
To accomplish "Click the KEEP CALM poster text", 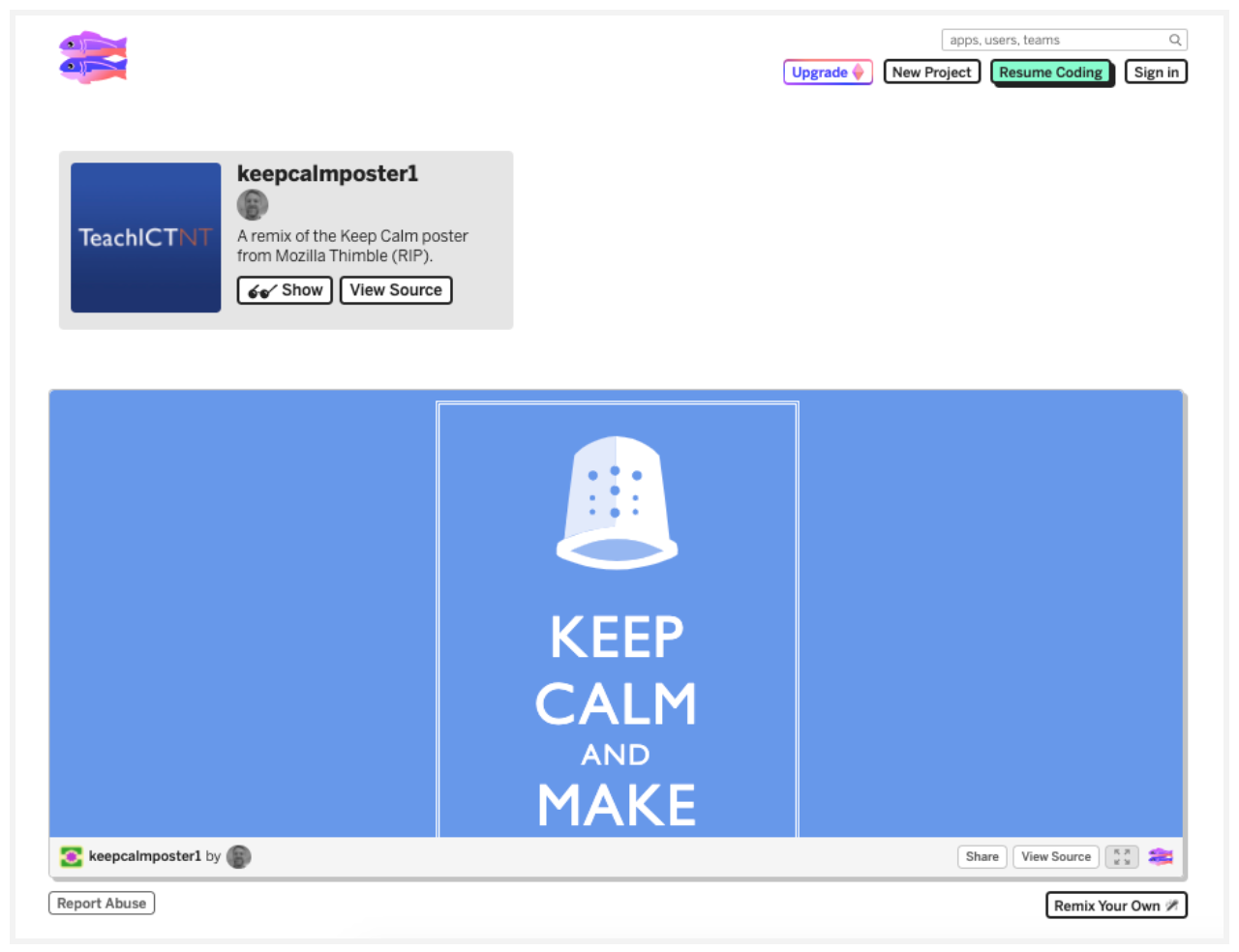I will pyautogui.click(x=617, y=669).
